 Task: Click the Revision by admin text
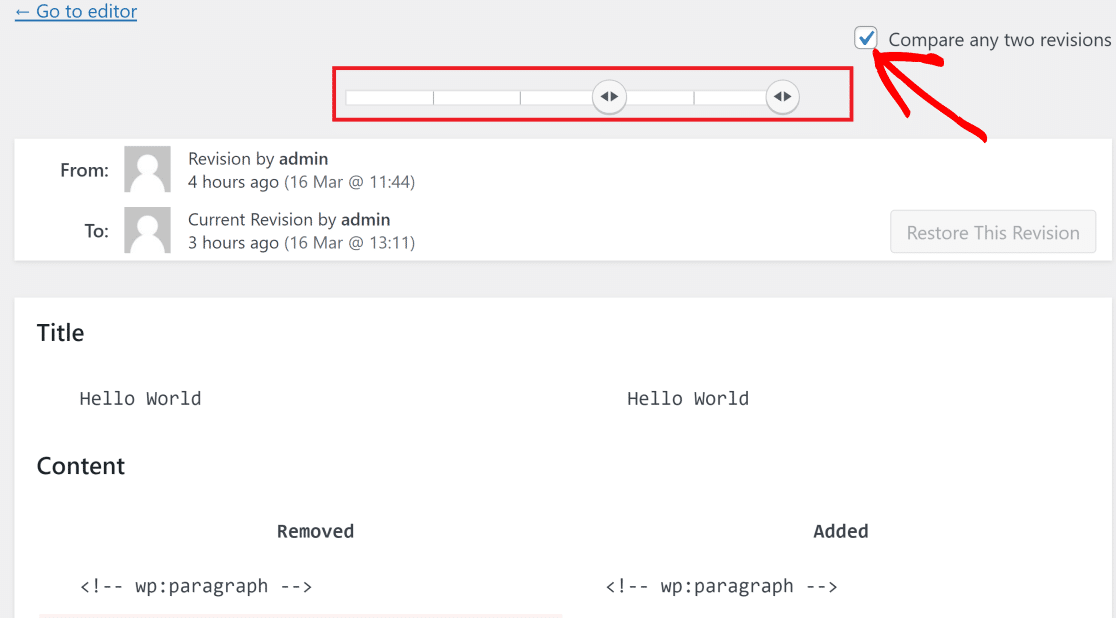click(258, 159)
